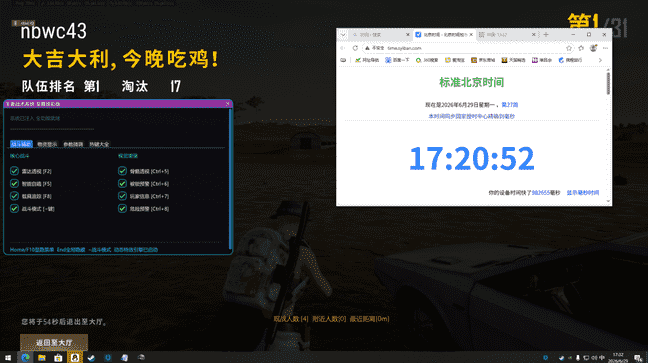Click the browser back arrow

343,48
